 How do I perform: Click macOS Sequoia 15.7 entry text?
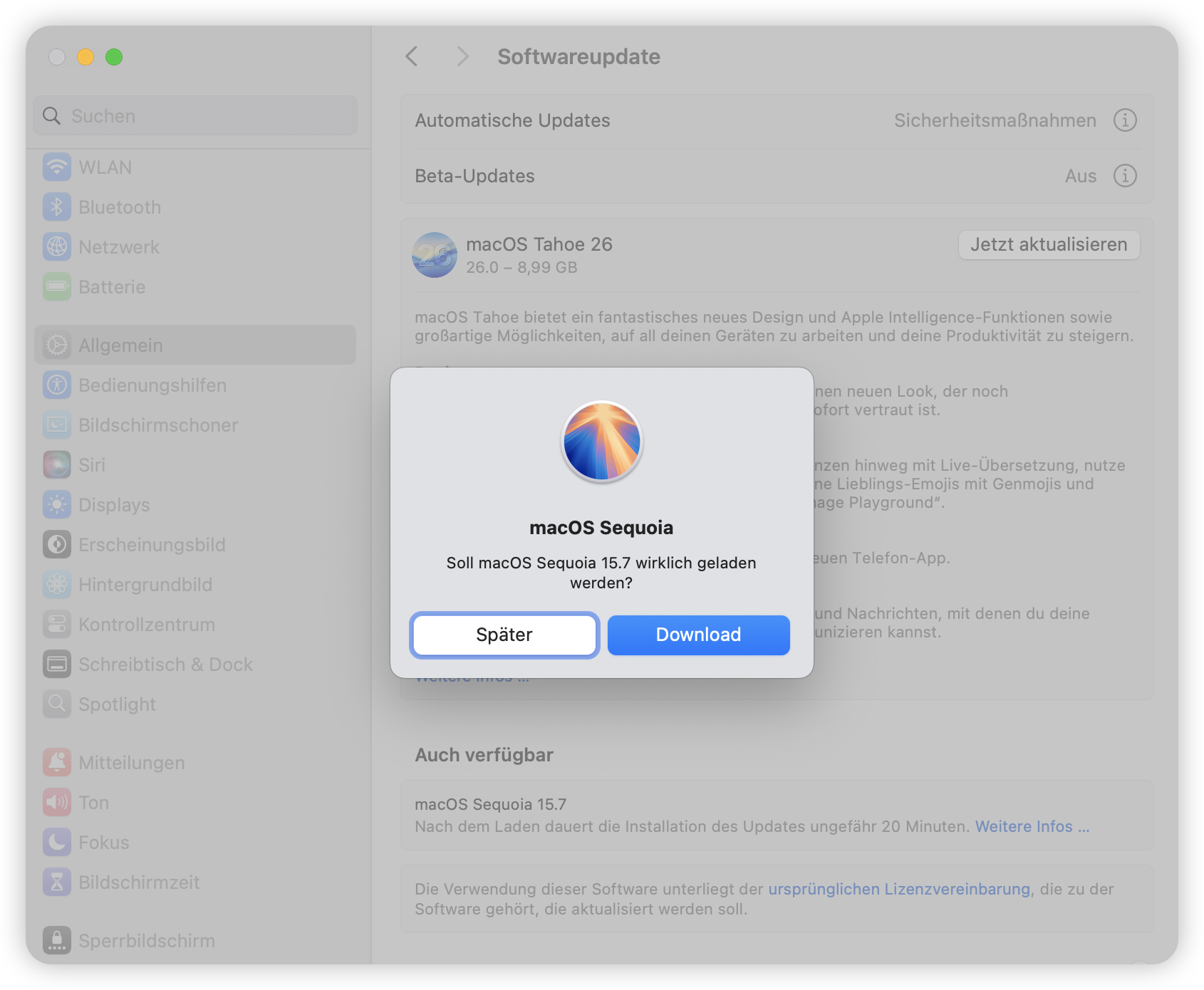491,805
